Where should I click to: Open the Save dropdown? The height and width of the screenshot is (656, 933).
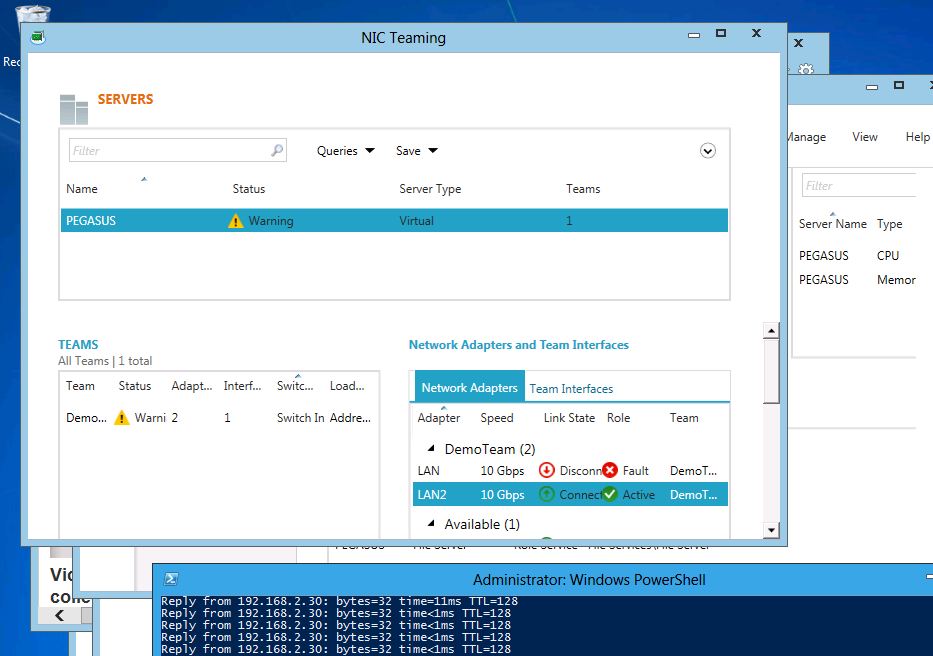[417, 151]
